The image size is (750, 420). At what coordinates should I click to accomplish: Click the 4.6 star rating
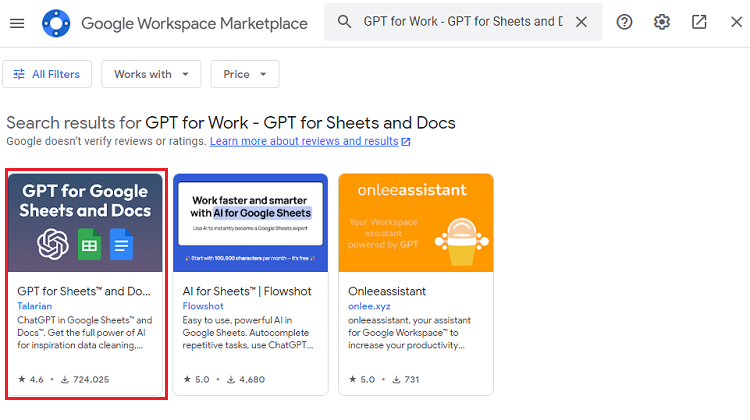[31, 379]
